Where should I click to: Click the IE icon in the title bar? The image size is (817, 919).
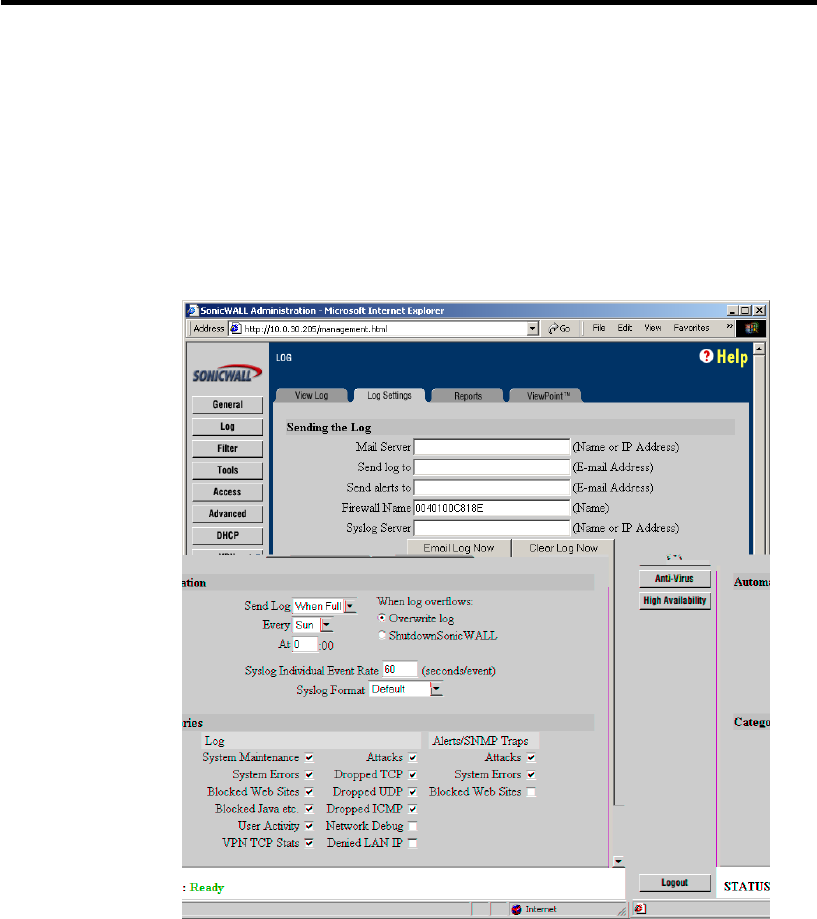click(192, 310)
